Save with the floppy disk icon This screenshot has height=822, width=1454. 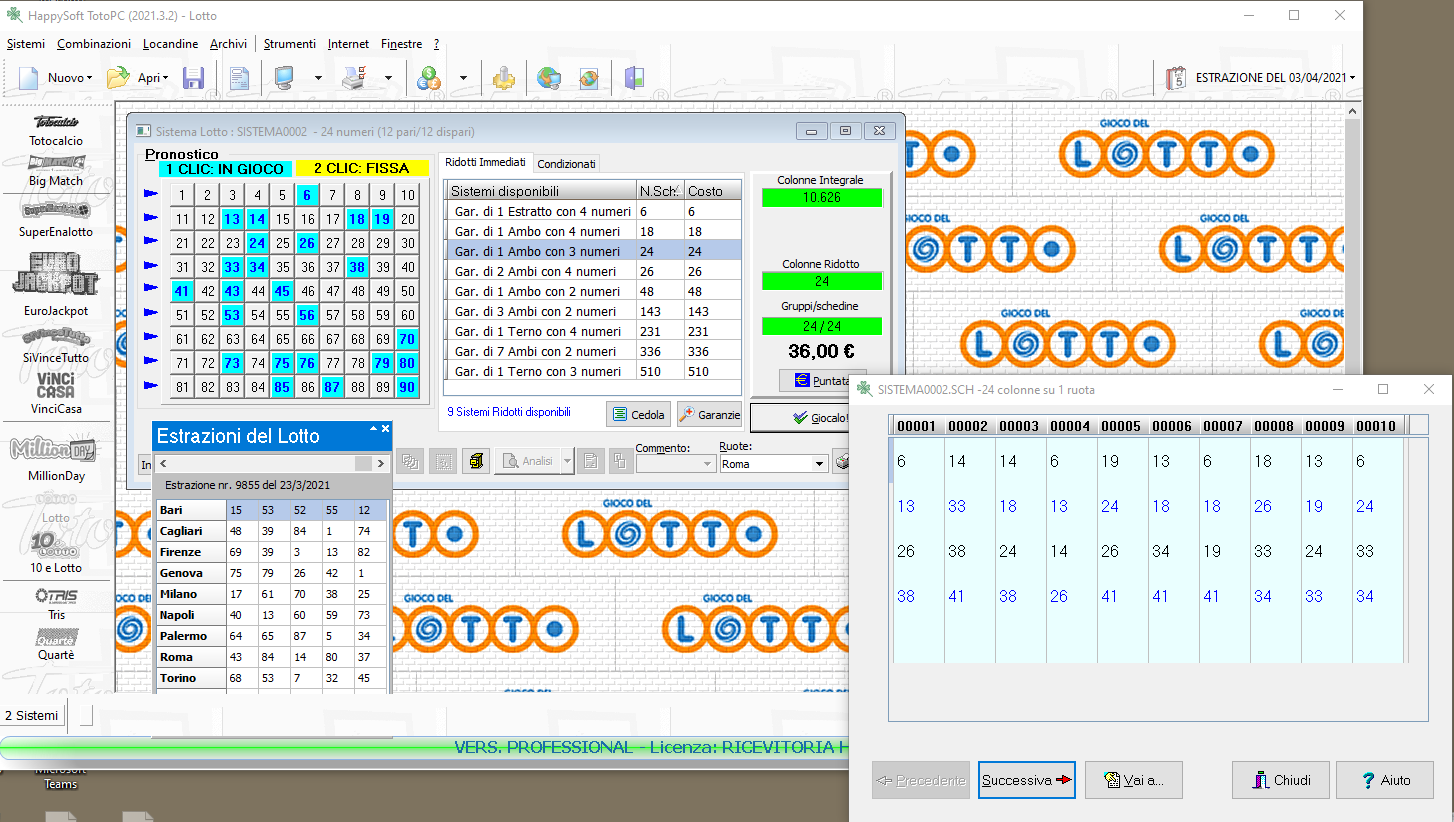[x=193, y=77]
